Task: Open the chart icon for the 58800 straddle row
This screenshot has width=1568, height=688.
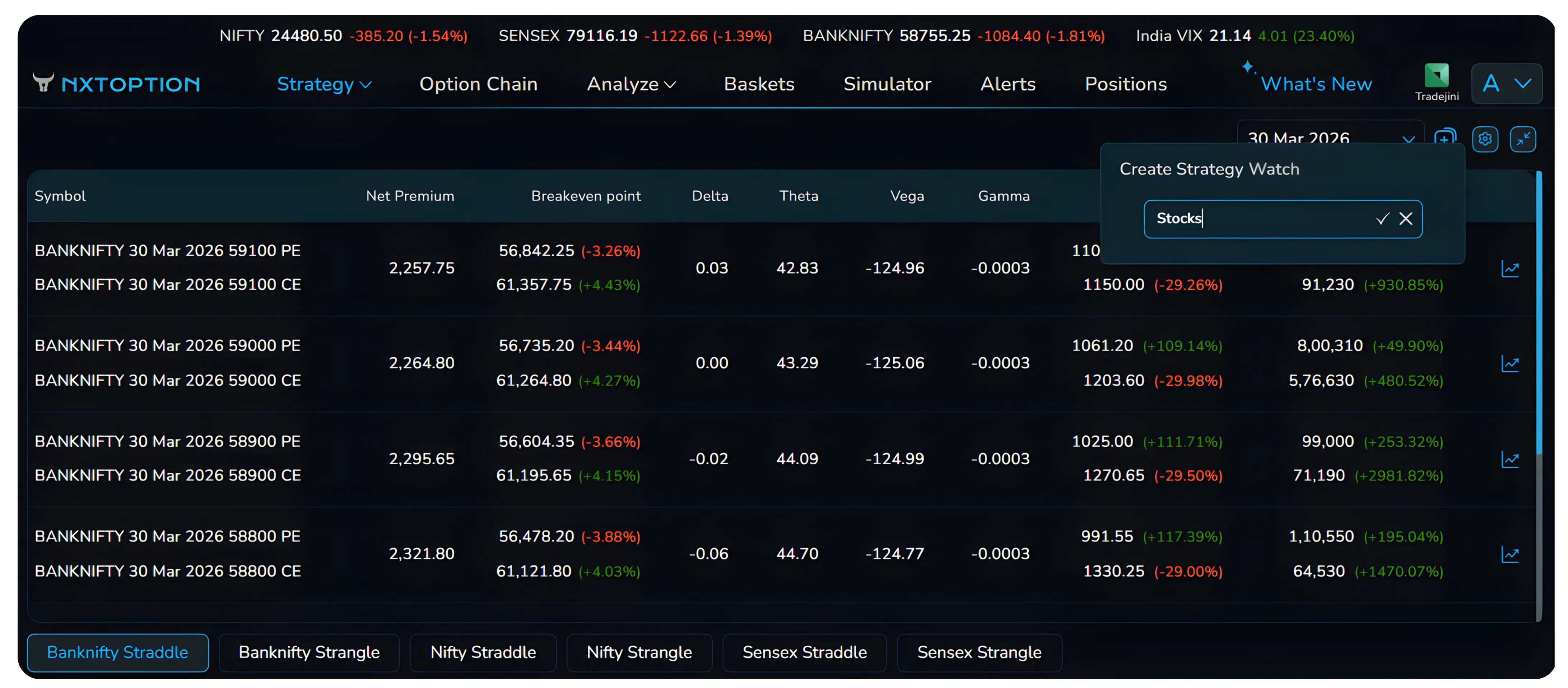Action: tap(1511, 554)
